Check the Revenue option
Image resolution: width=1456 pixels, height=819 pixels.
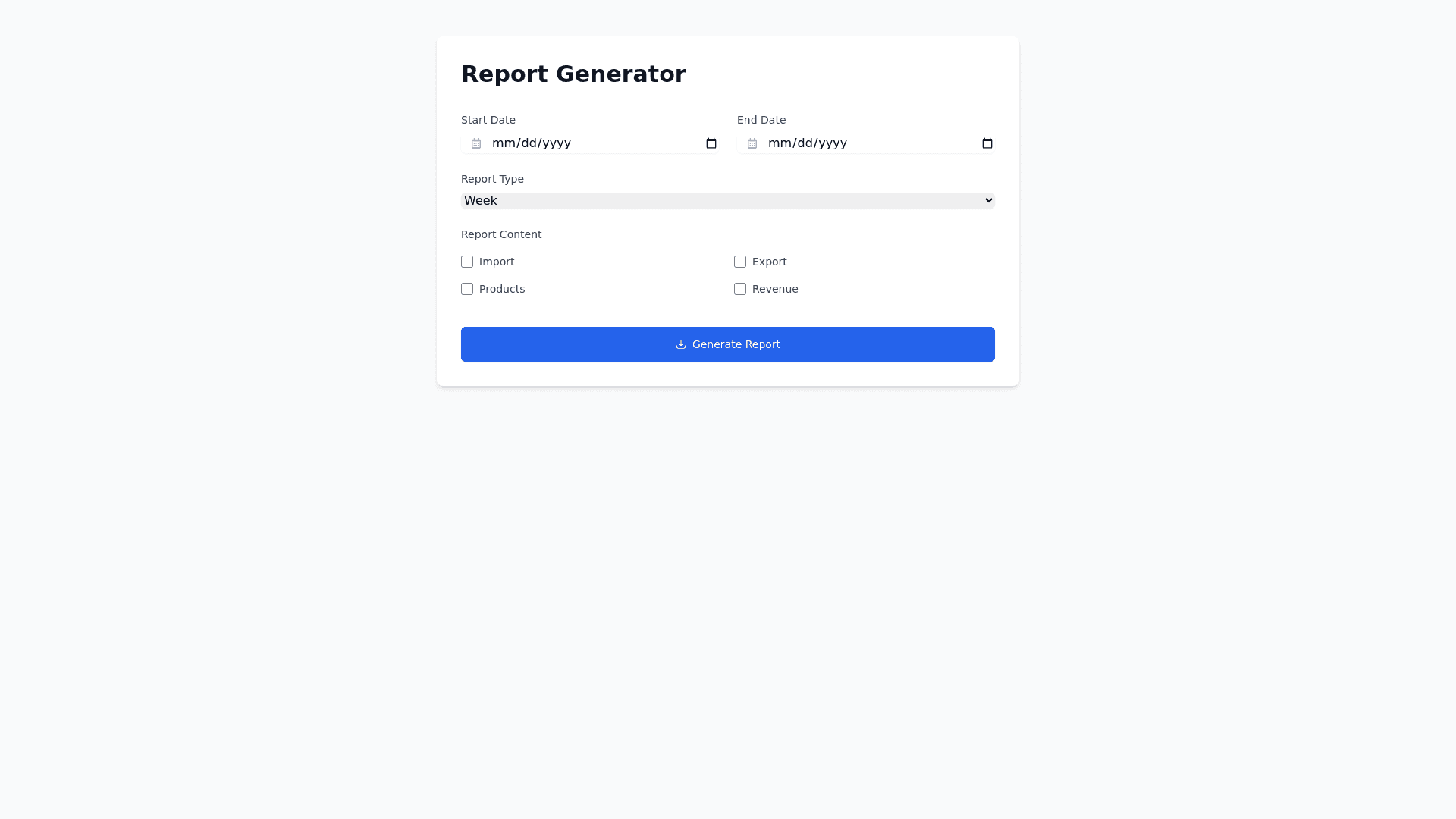(740, 289)
